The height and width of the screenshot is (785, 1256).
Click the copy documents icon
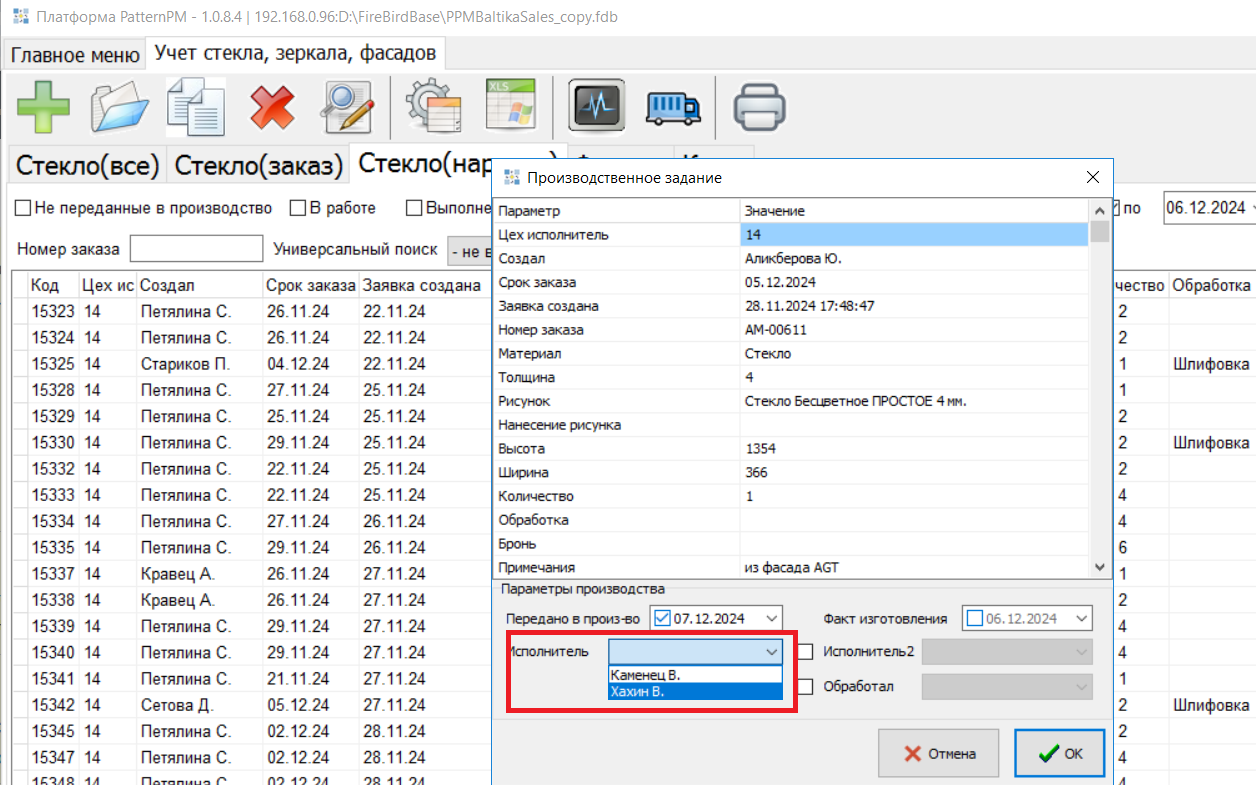click(196, 106)
